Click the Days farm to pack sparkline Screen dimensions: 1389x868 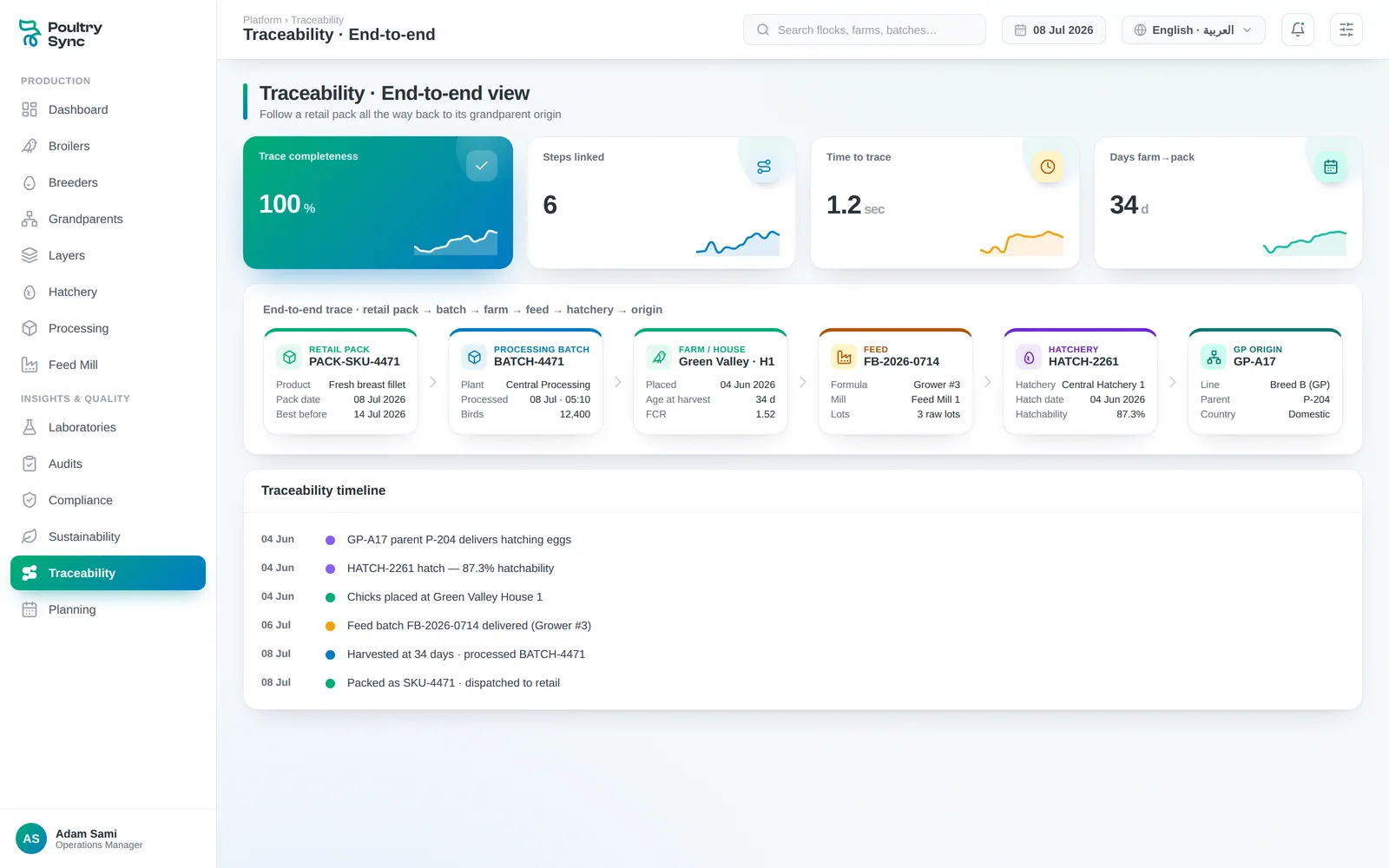(x=1305, y=242)
